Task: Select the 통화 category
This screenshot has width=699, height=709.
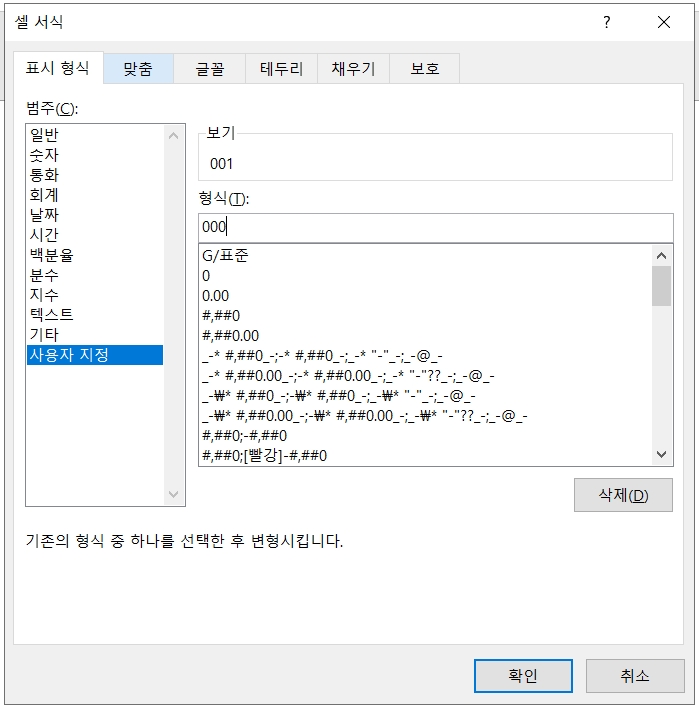Action: click(95, 175)
